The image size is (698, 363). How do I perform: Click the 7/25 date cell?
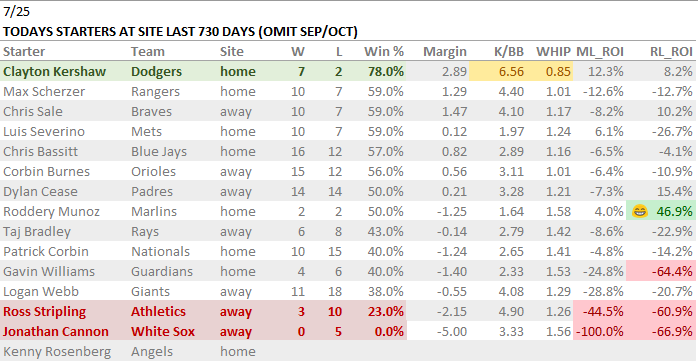point(16,12)
